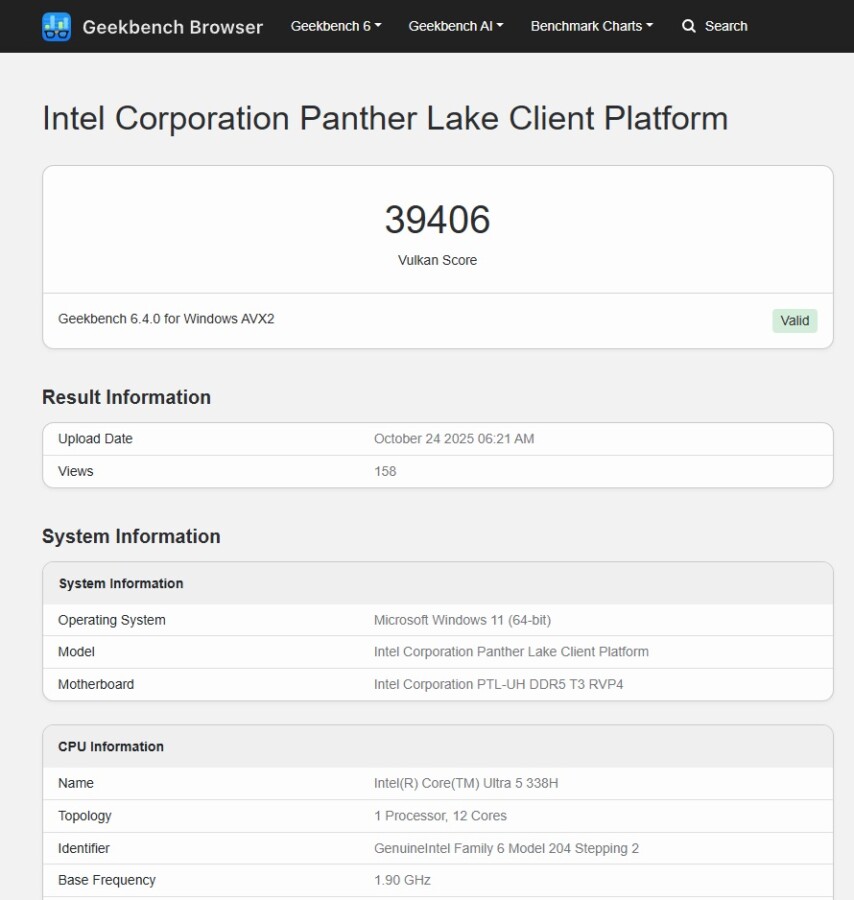
Task: Click the Base Frequency value 1.90 GHz
Action: click(402, 880)
